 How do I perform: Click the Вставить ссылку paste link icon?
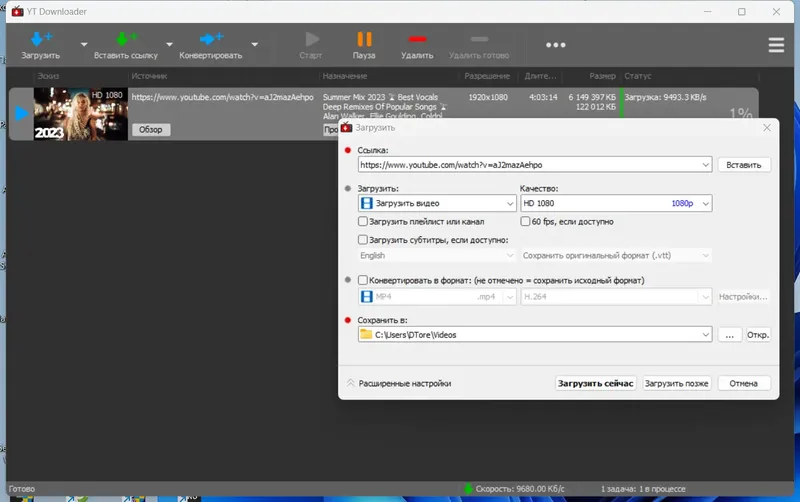pos(126,40)
